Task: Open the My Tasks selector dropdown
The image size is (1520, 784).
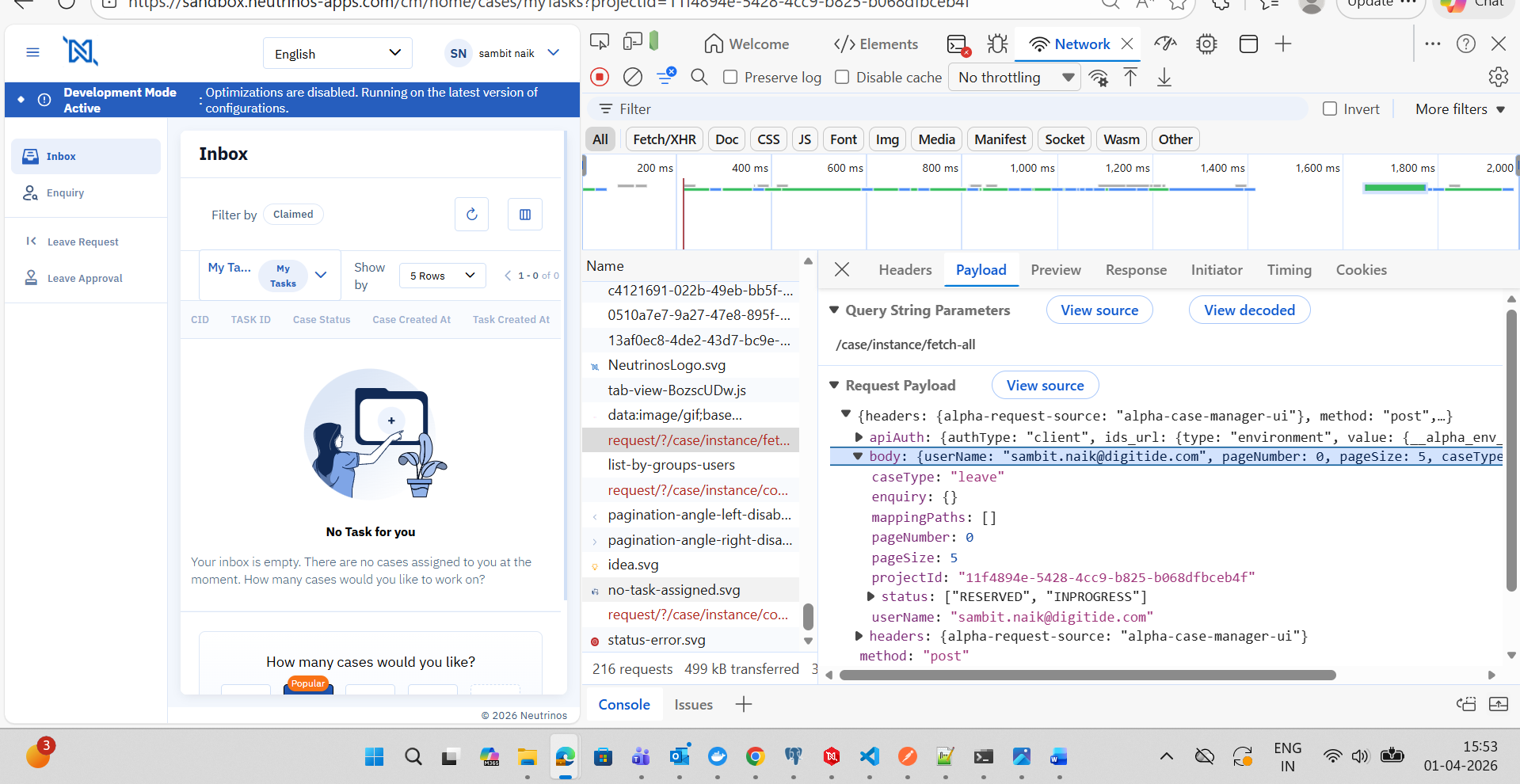Action: pyautogui.click(x=269, y=276)
